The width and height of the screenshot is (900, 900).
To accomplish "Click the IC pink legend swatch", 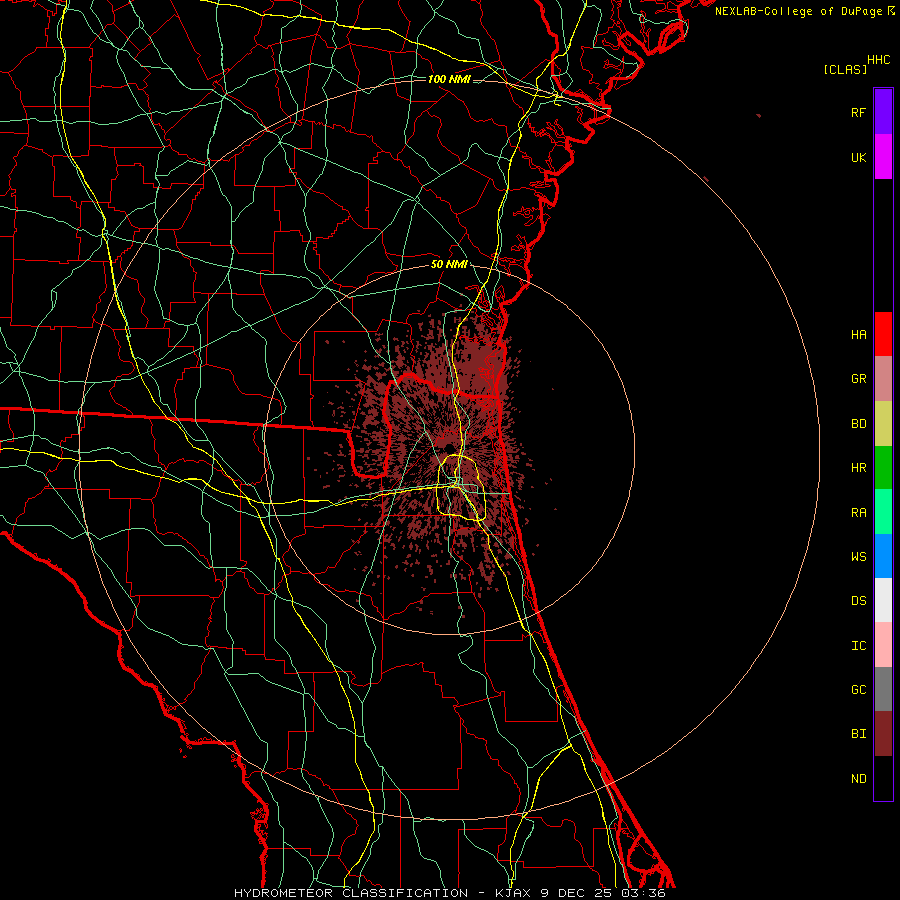I will tap(883, 645).
